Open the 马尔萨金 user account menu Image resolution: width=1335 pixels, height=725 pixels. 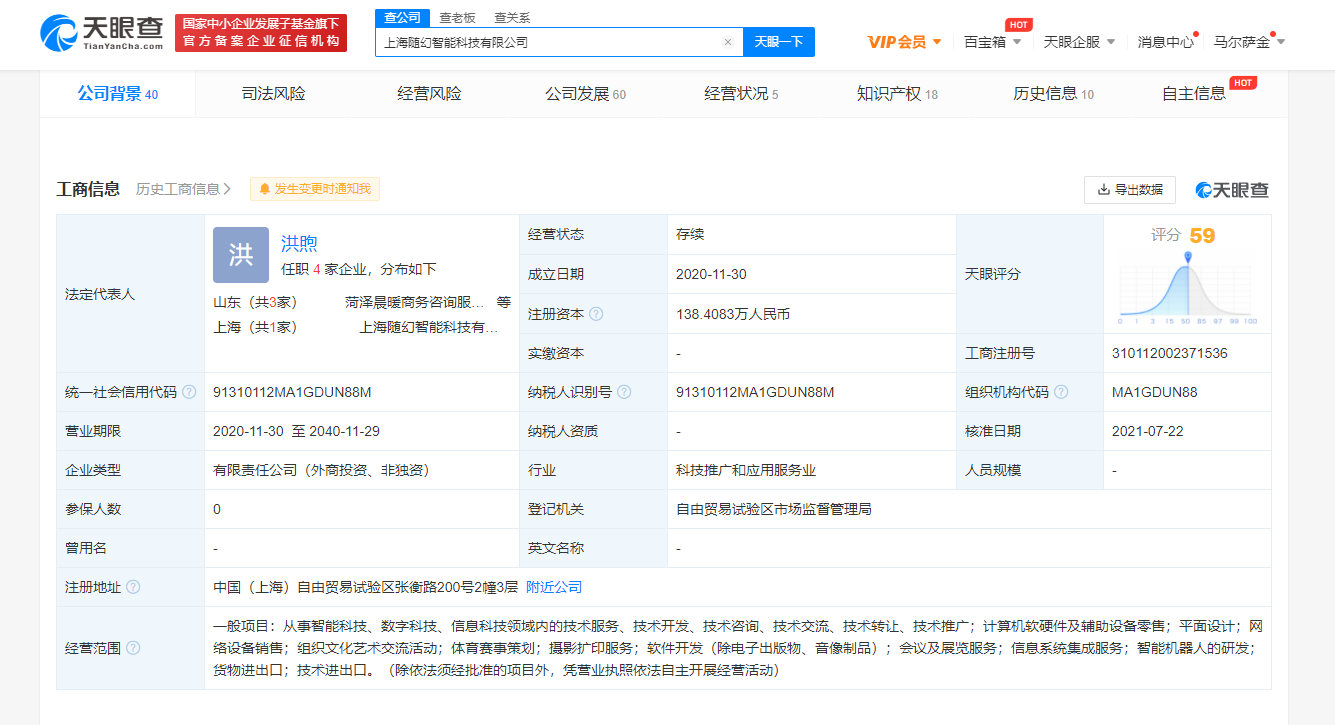(1248, 42)
